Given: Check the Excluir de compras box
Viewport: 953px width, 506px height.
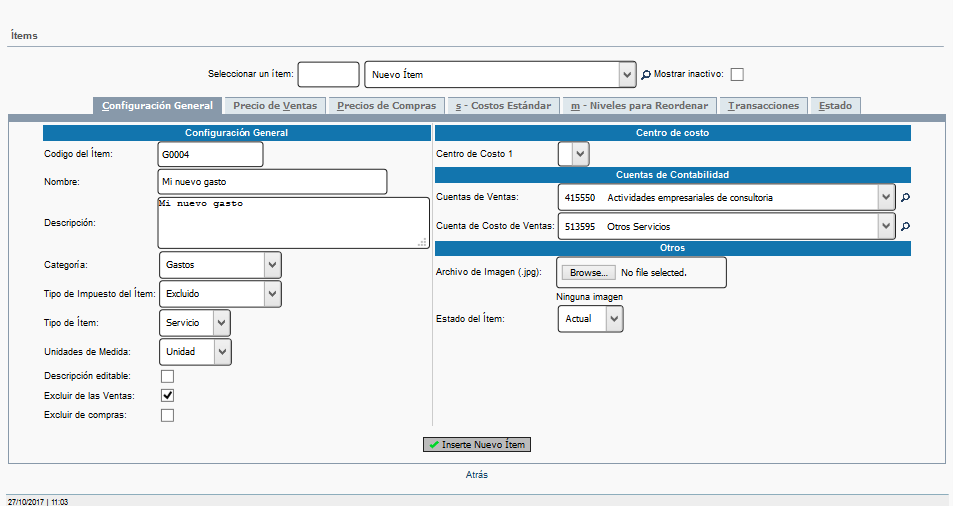Looking at the screenshot, I should coord(167,416).
